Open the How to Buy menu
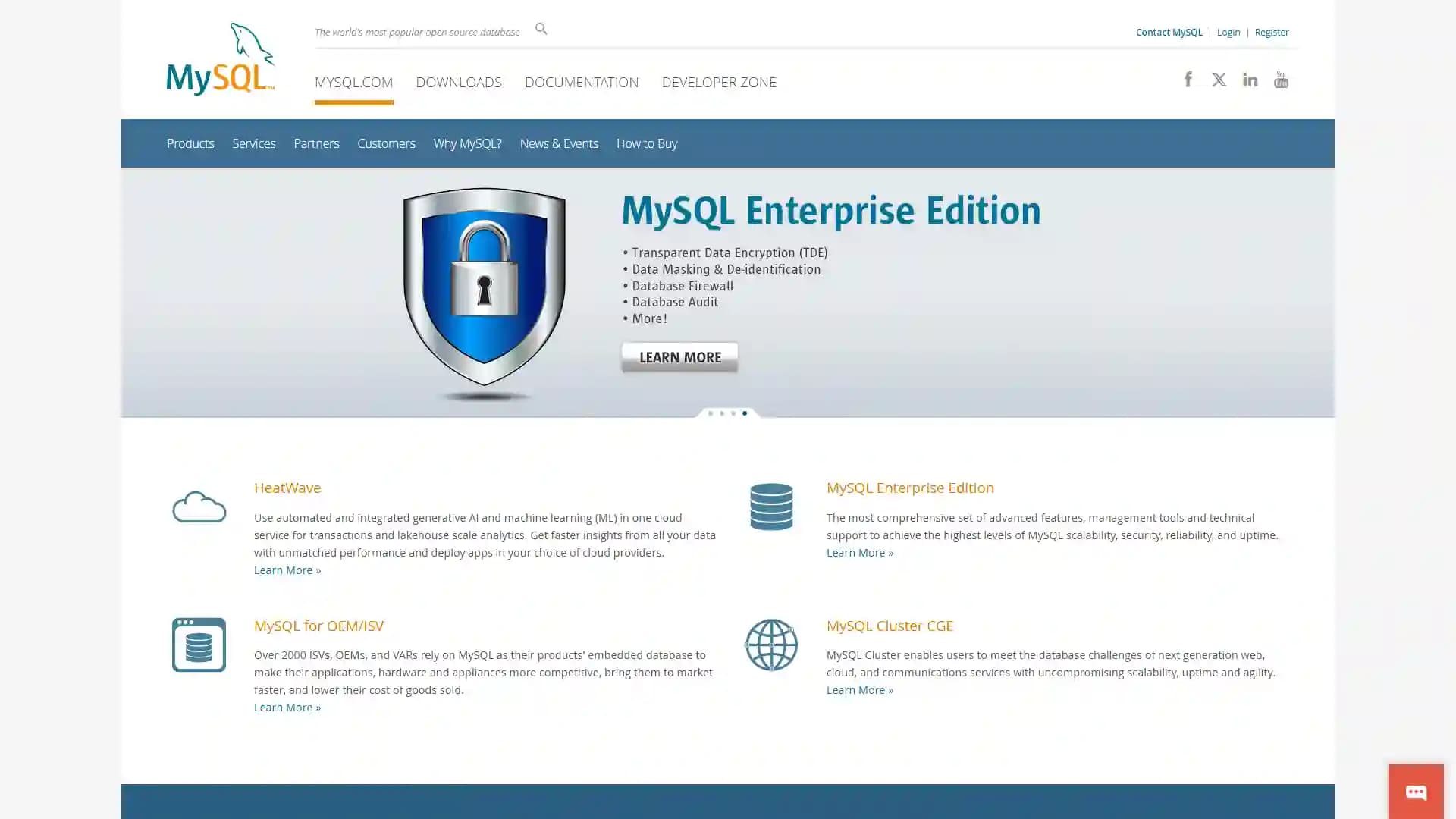1456x819 pixels. click(x=647, y=143)
